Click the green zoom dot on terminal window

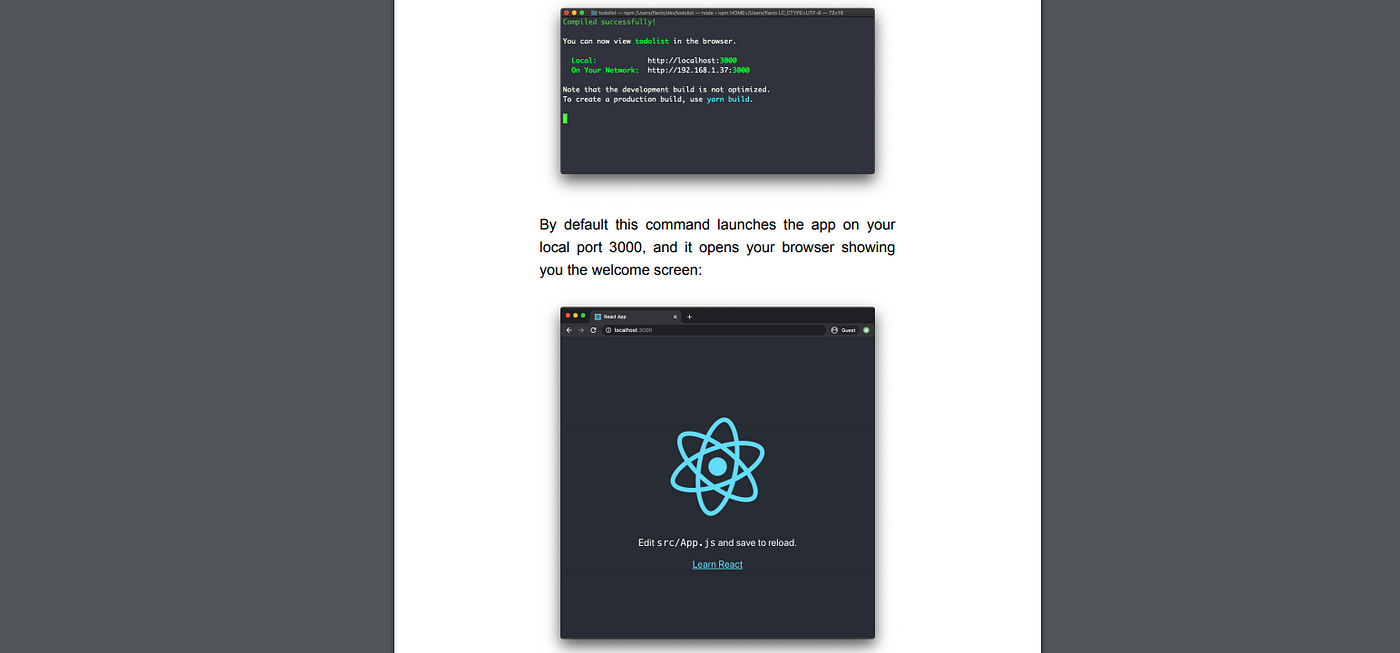click(x=582, y=12)
